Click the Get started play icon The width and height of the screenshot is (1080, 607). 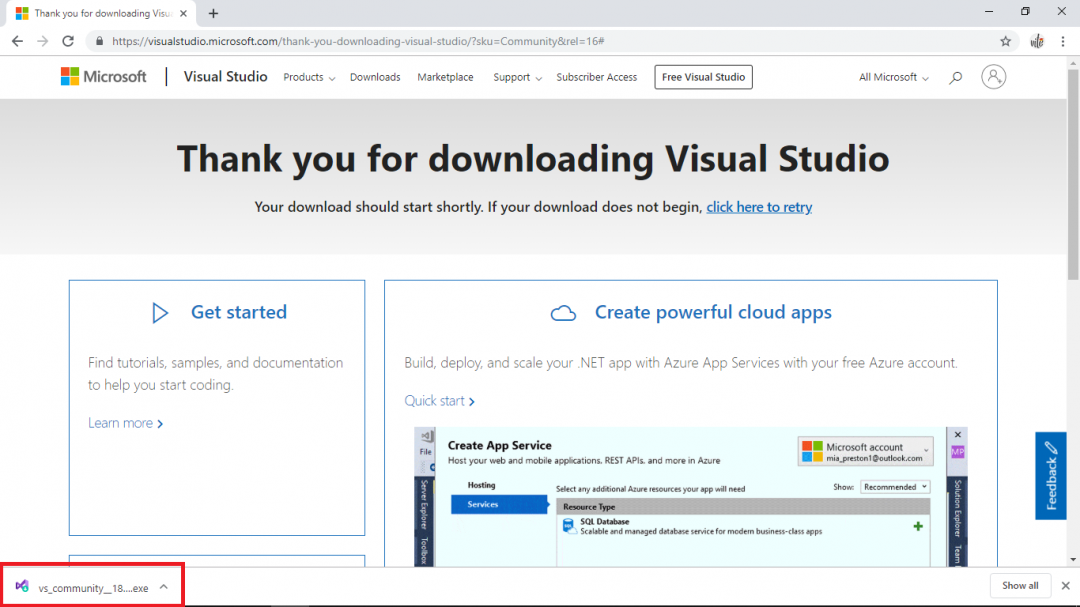click(160, 313)
